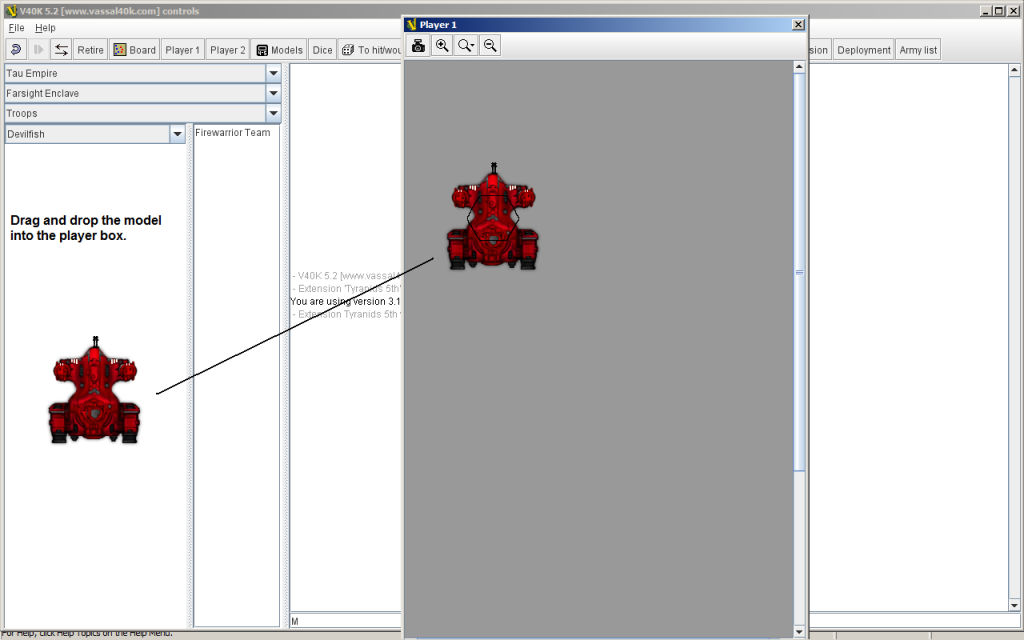The image size is (1024, 640).
Task: Click main window scrollbar up arrow
Action: point(1014,69)
